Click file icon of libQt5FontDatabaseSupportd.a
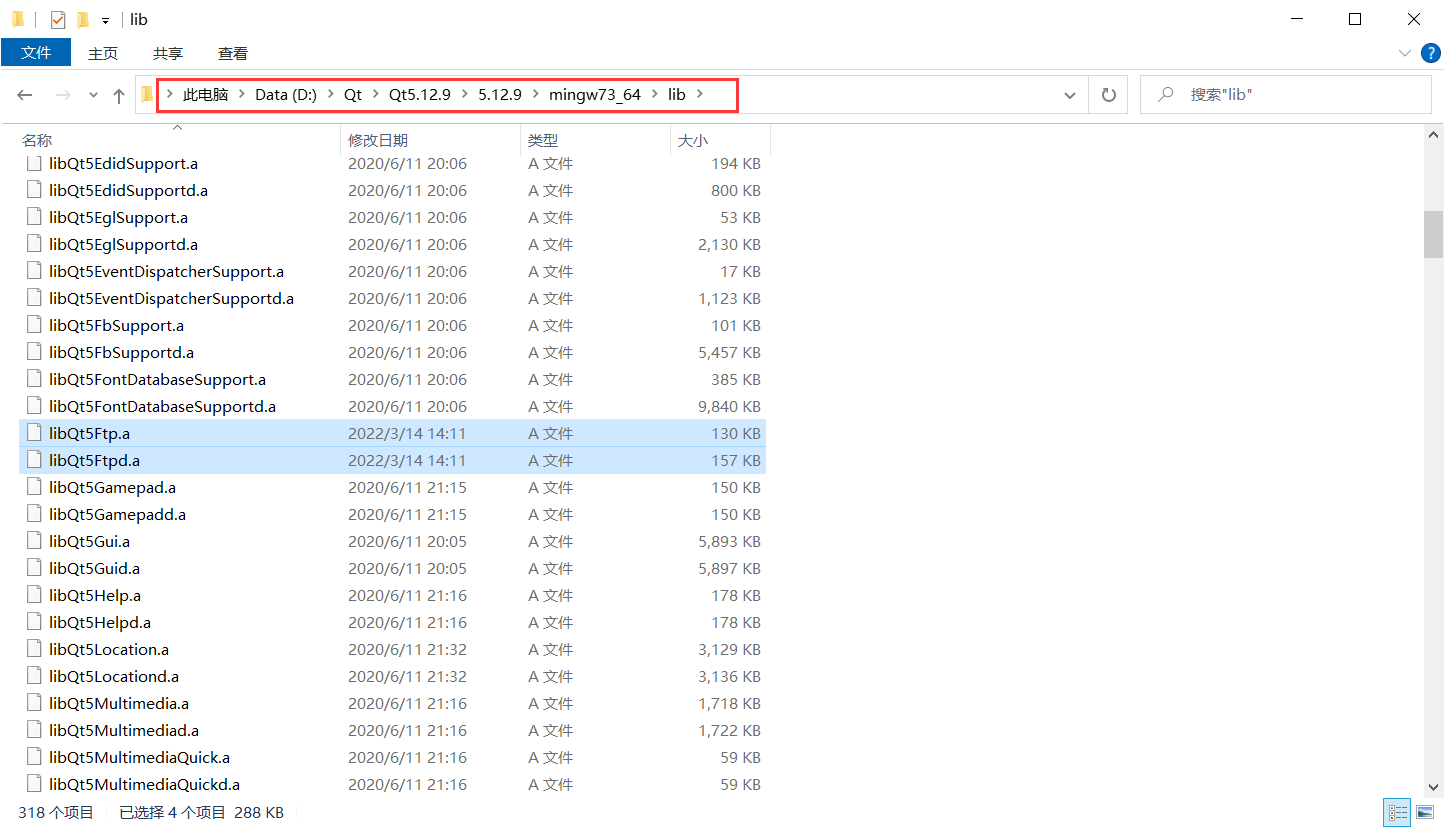The height and width of the screenshot is (828, 1445). [34, 406]
